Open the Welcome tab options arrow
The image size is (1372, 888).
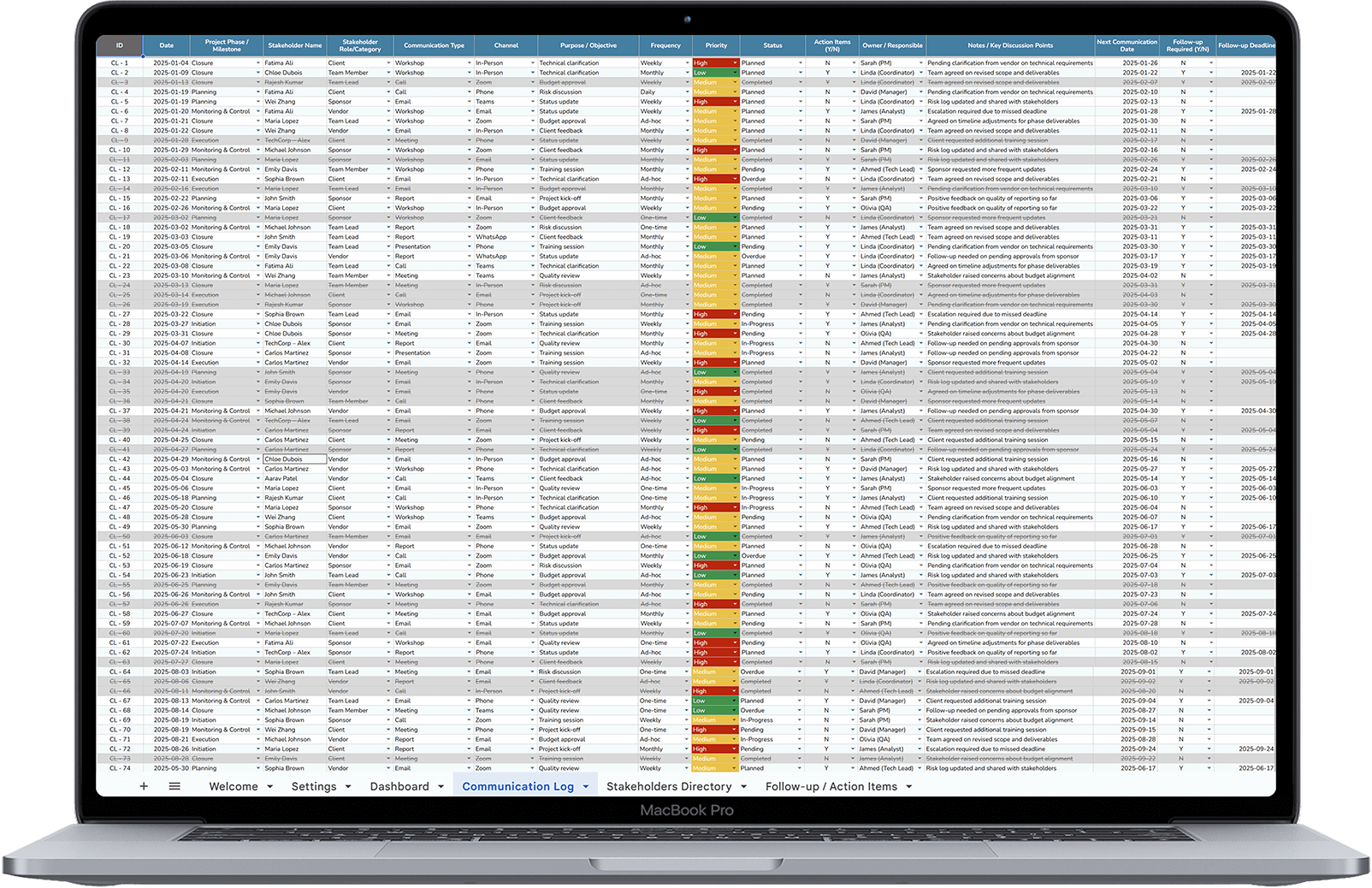click(270, 787)
